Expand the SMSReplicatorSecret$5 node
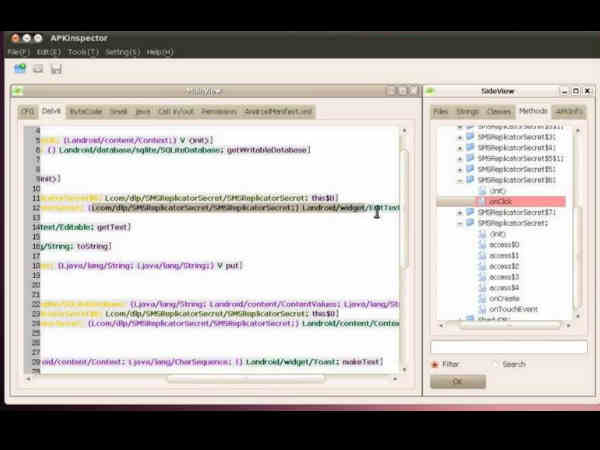The width and height of the screenshot is (600, 450). [460, 169]
